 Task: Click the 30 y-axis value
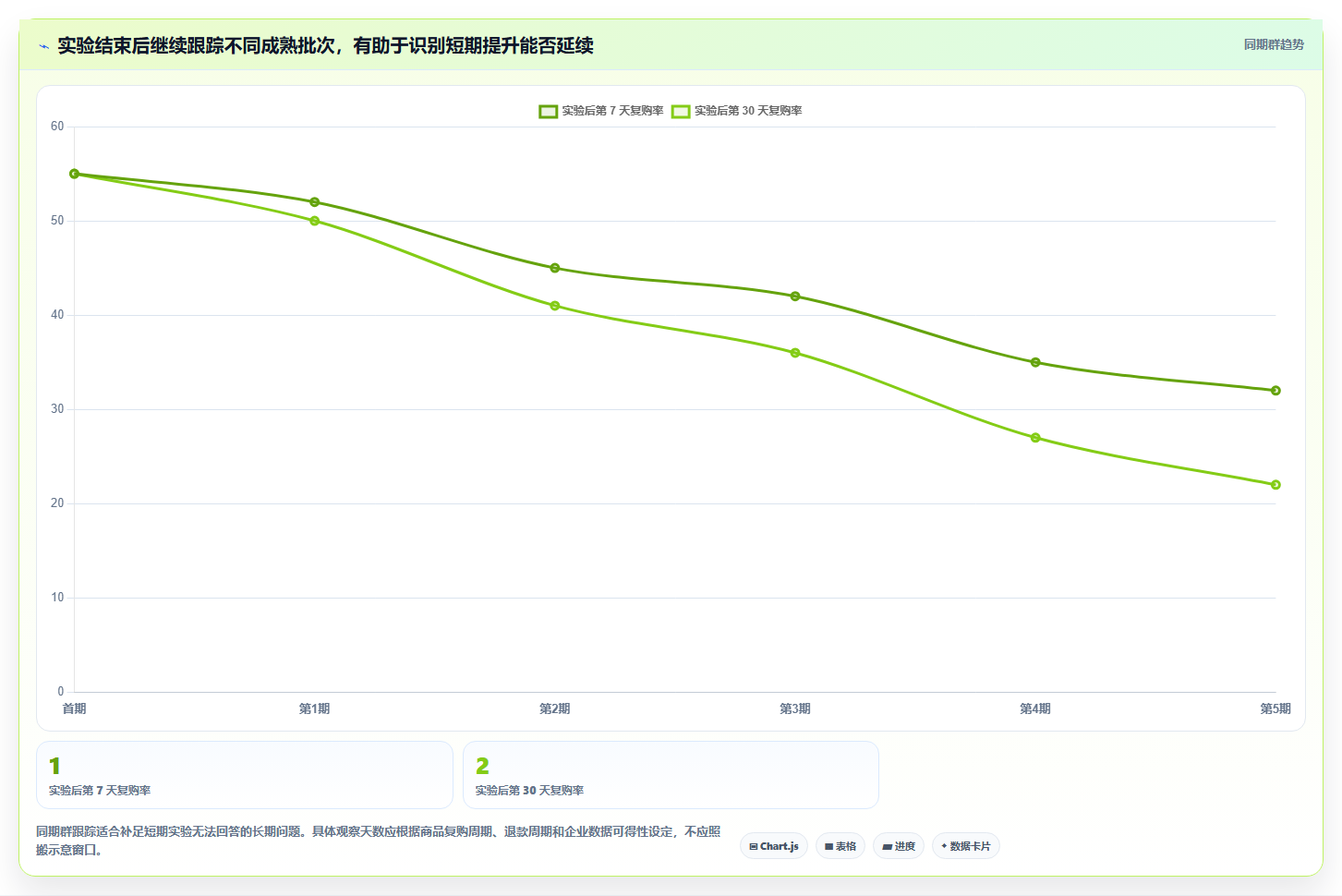57,409
